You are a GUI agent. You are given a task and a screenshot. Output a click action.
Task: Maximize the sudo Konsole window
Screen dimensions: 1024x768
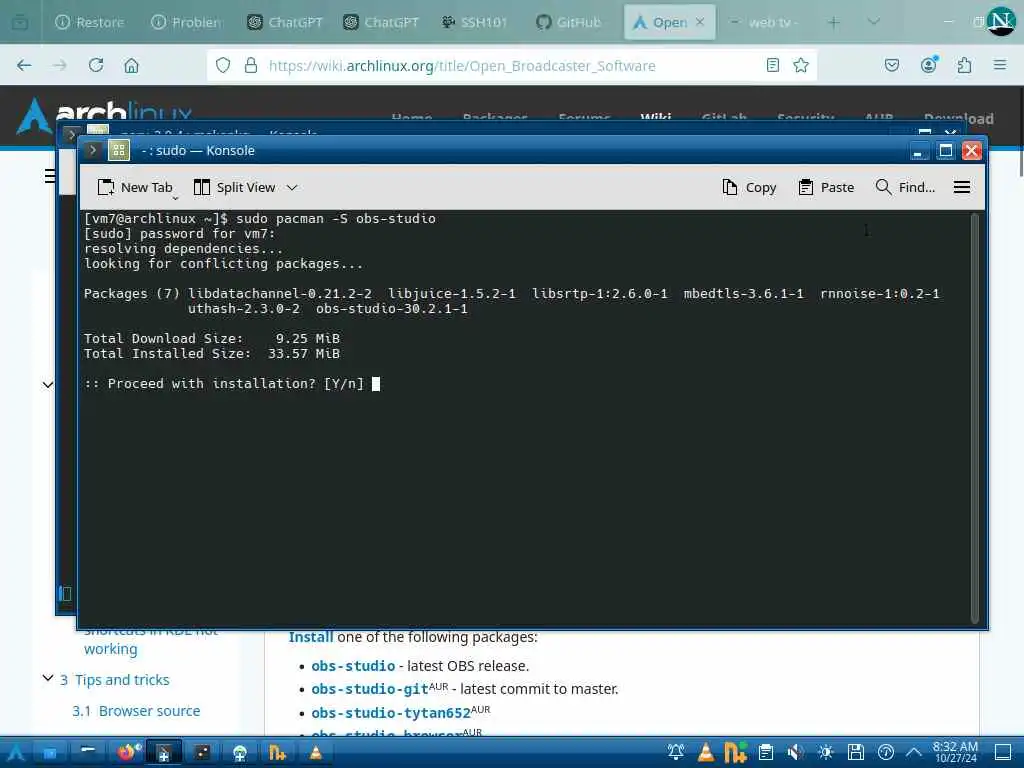tap(945, 151)
